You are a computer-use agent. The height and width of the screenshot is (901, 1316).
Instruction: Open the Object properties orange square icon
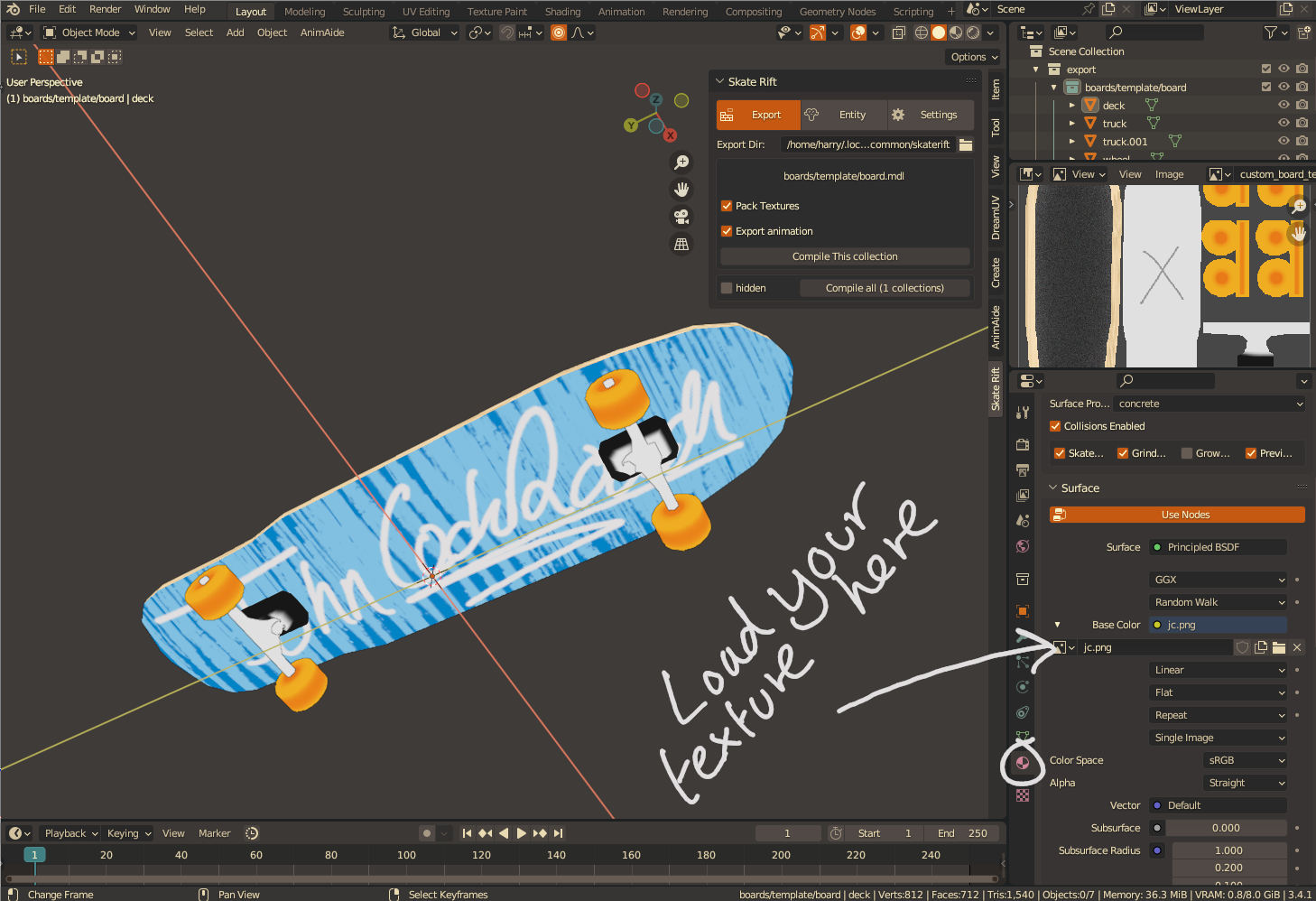pyautogui.click(x=1023, y=611)
